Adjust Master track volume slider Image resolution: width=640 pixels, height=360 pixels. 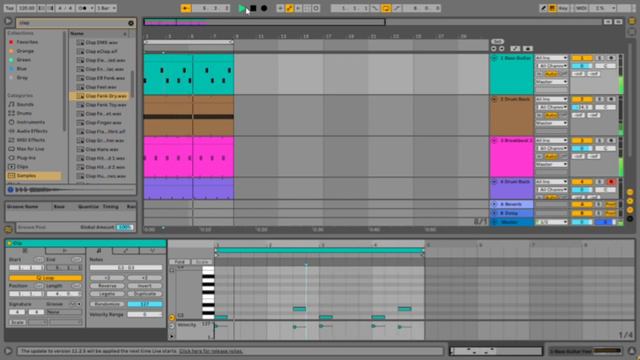coord(582,222)
